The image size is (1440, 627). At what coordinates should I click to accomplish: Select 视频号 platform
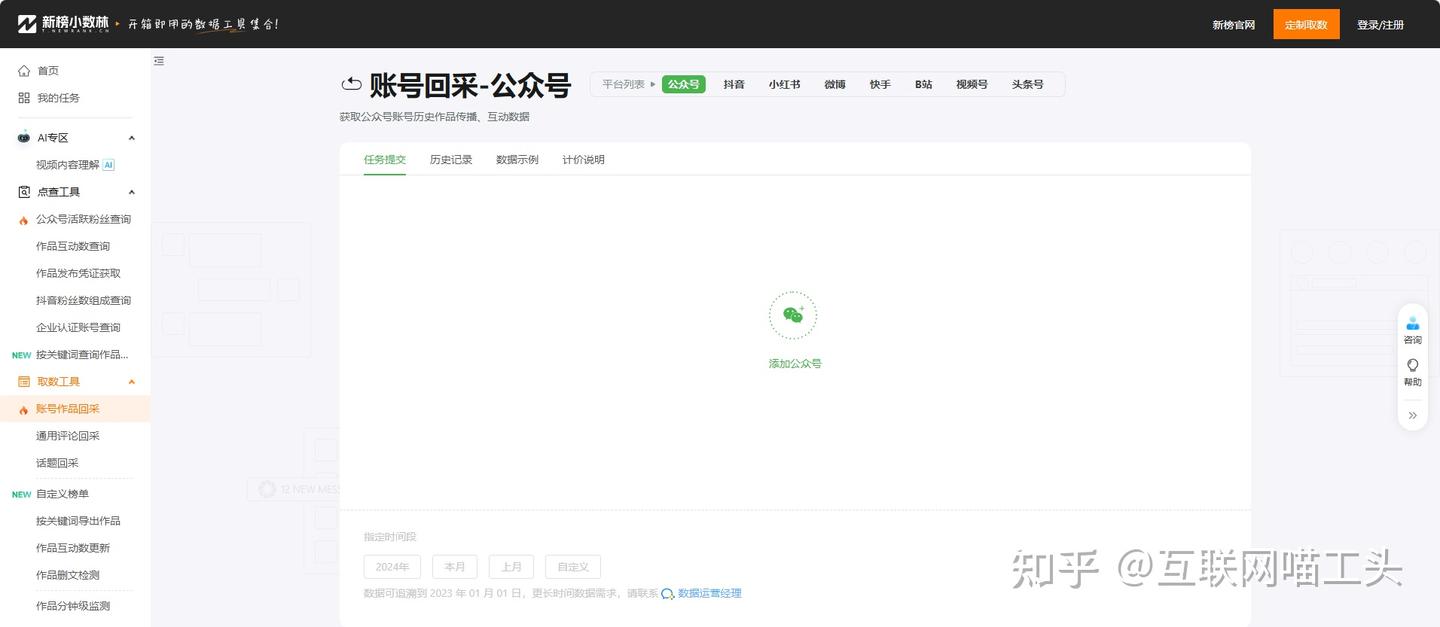(971, 85)
